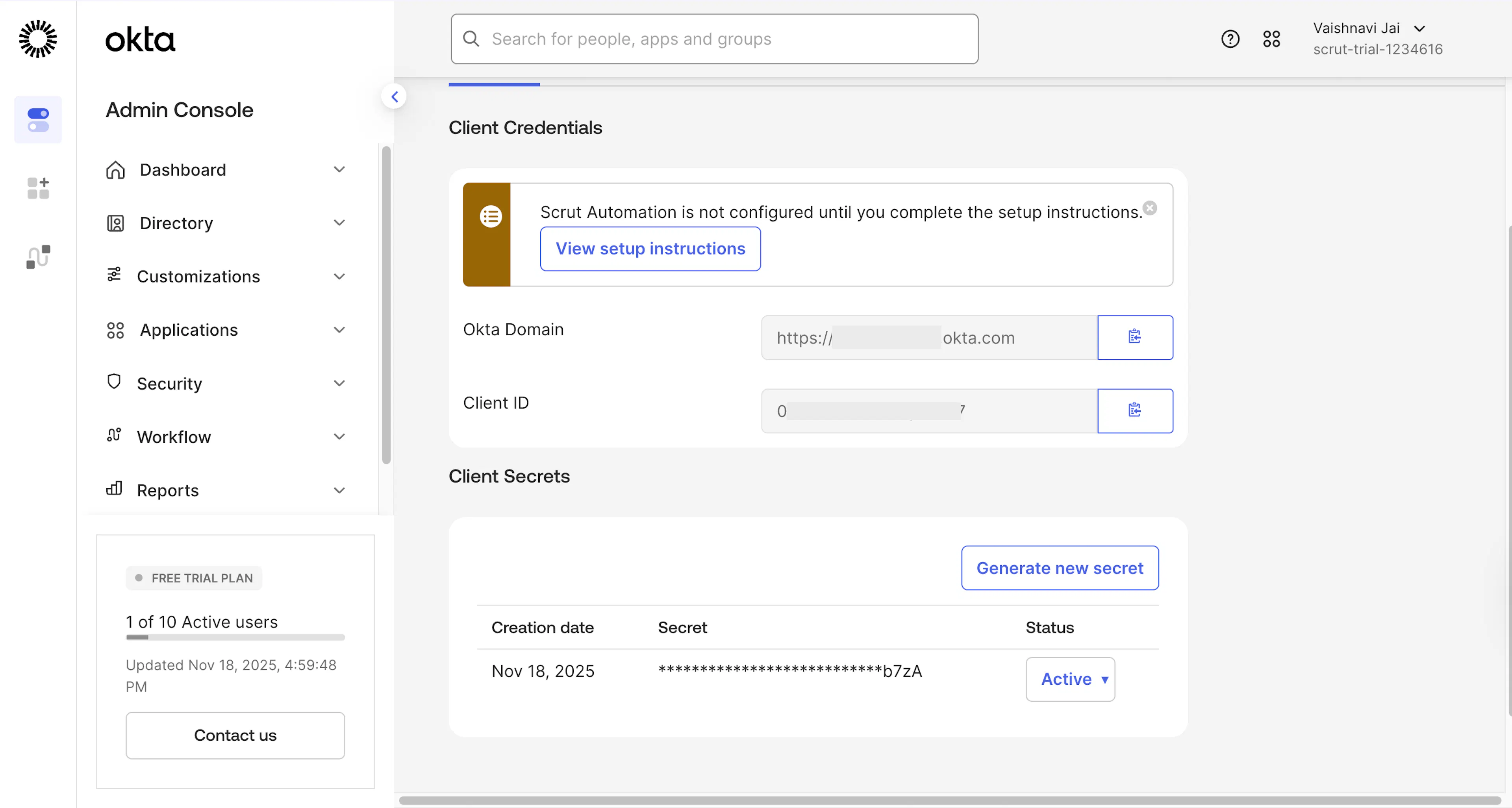Collapse the sidebar with the arrow button
This screenshot has height=808, width=1512.
tap(395, 97)
